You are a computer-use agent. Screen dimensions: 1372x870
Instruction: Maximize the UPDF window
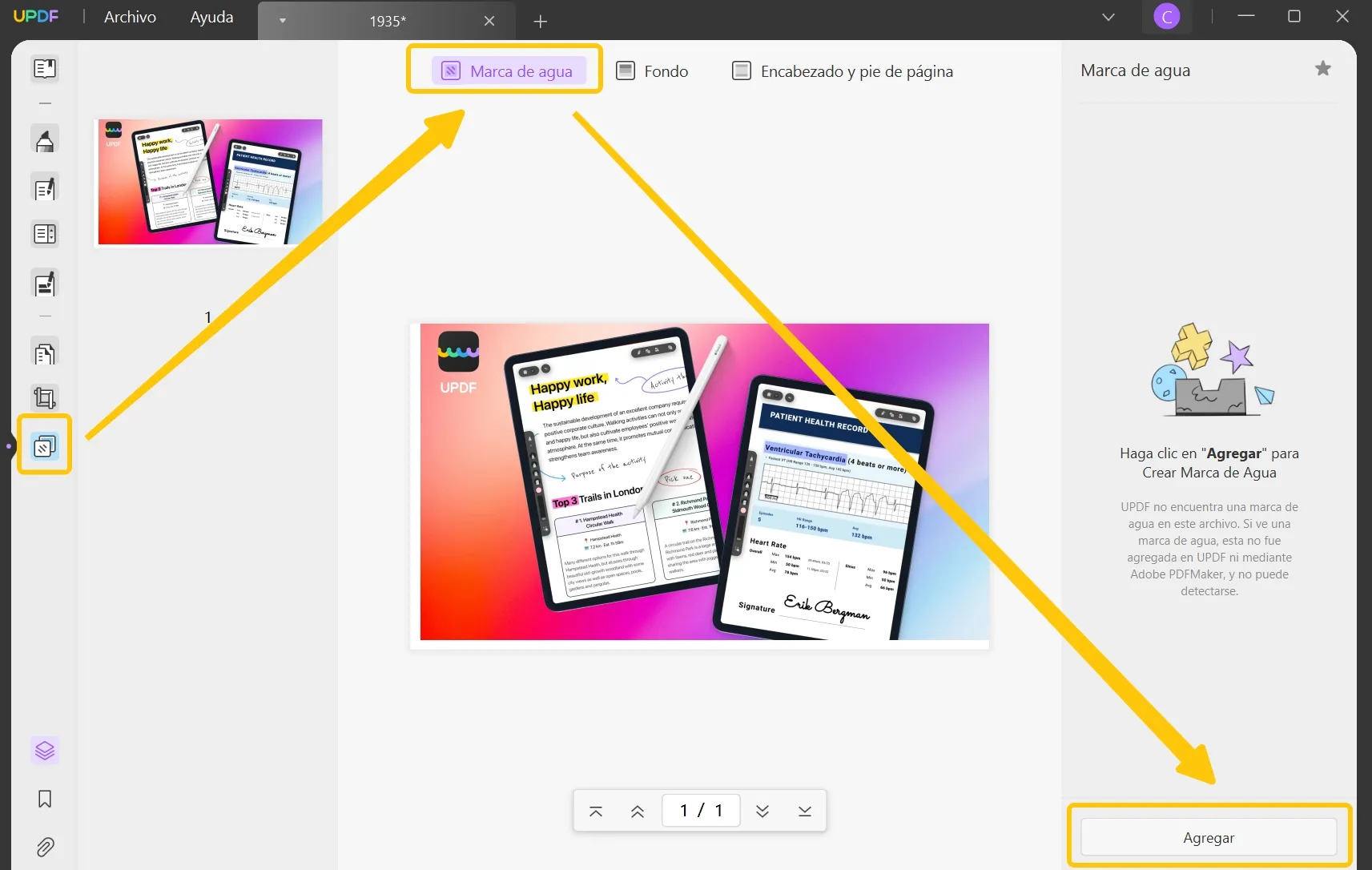click(x=1294, y=16)
